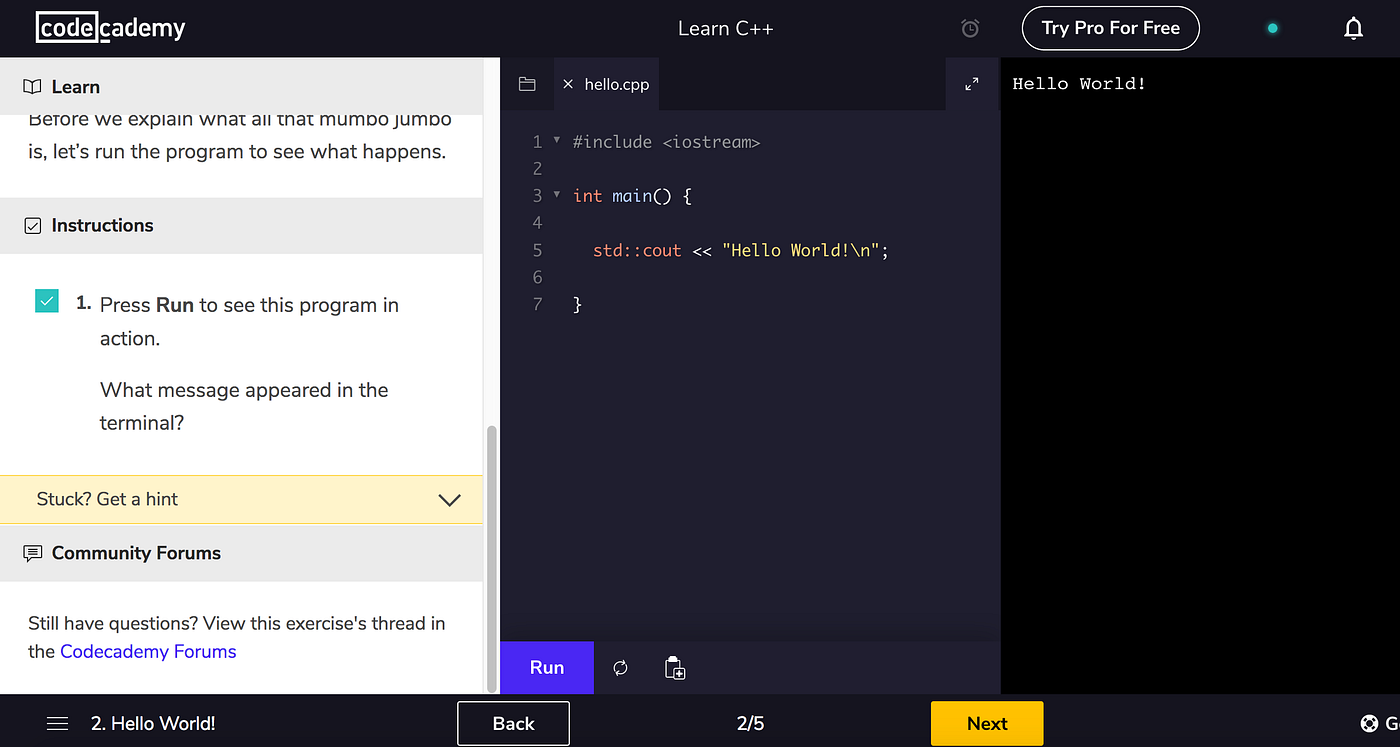Copy the code using the clipboard icon
The image size is (1400, 747).
pyautogui.click(x=675, y=667)
